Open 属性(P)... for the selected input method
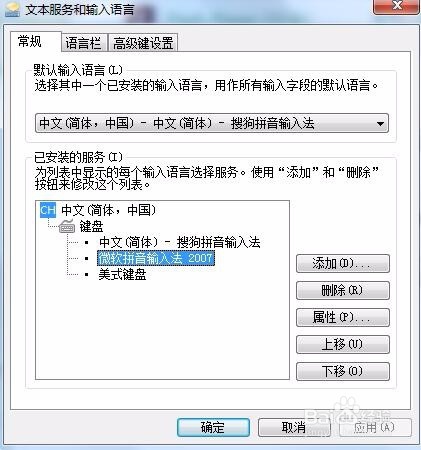421x450 pixels. (343, 317)
